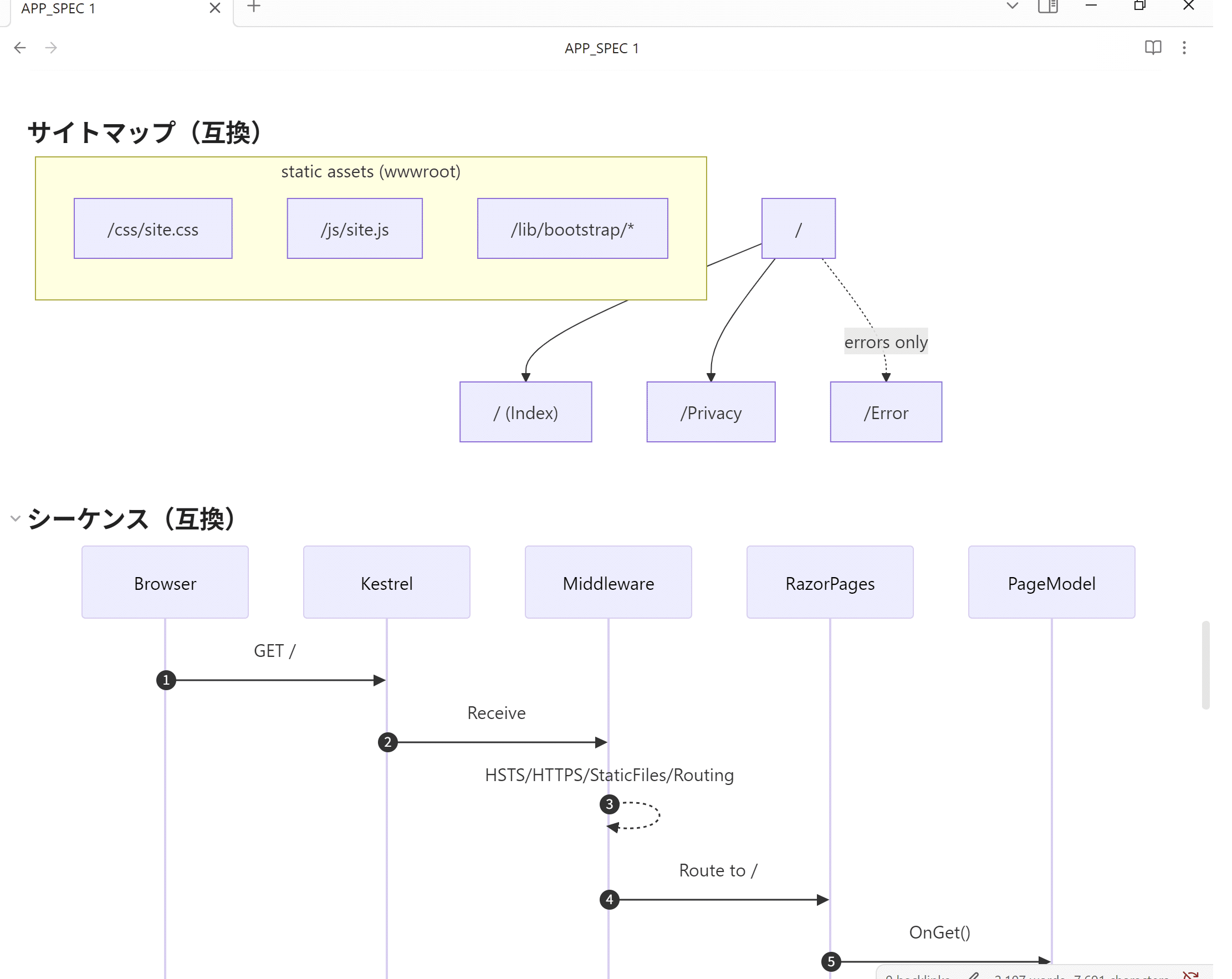Close the APP_SPEC 1 tab
The image size is (1232, 979).
215,8
